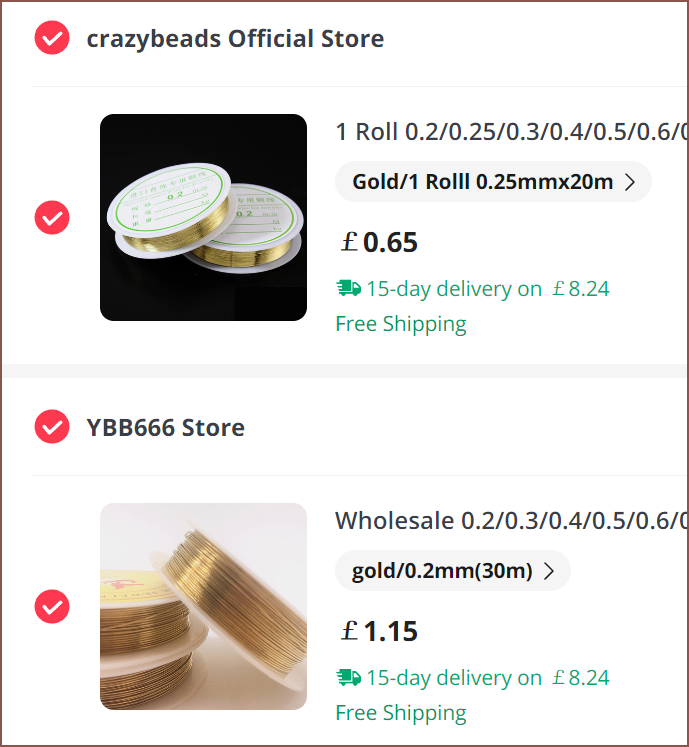Click the £1.15 price

click(x=378, y=632)
